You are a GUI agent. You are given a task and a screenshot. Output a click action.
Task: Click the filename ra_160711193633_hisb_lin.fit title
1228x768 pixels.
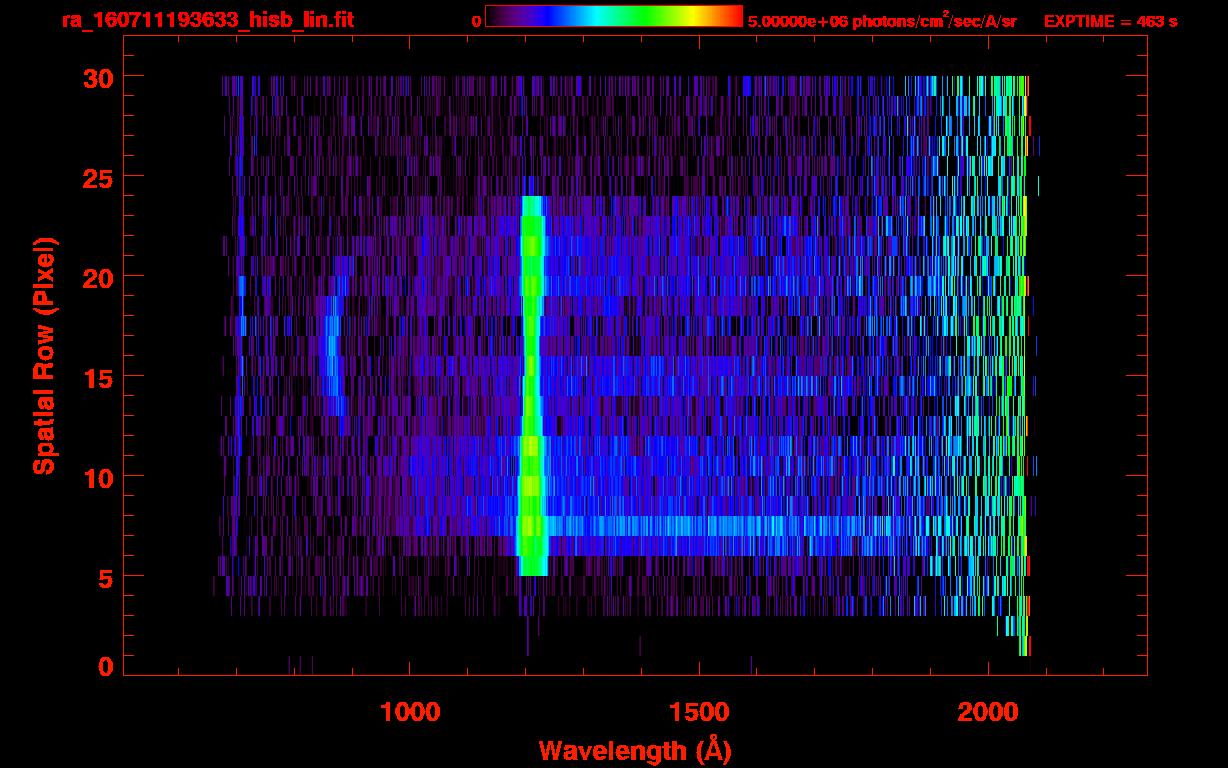click(207, 20)
